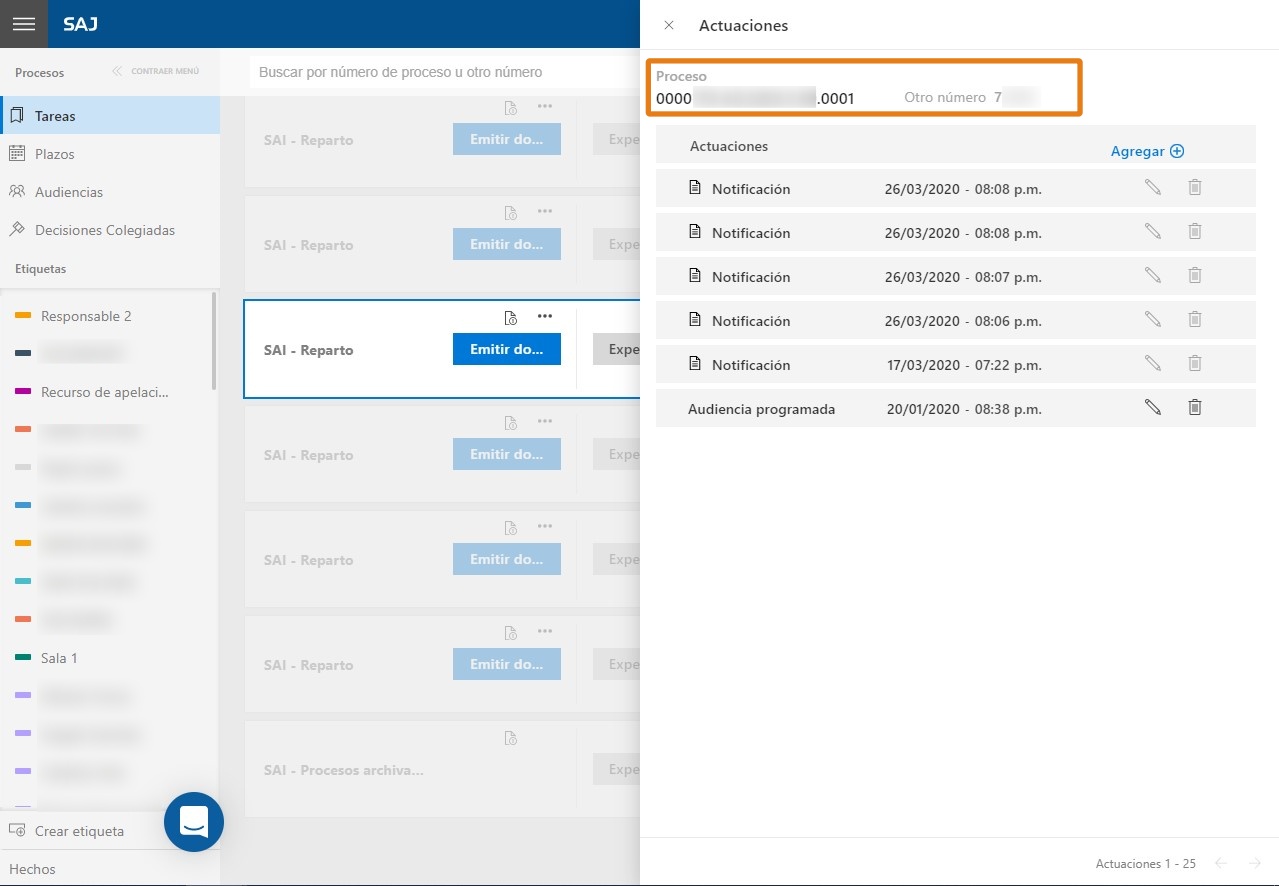Screen dimensions: 1279x886
Task: Click the '17/03/2020 - 07:22 p.m.' date
Action: (964, 365)
